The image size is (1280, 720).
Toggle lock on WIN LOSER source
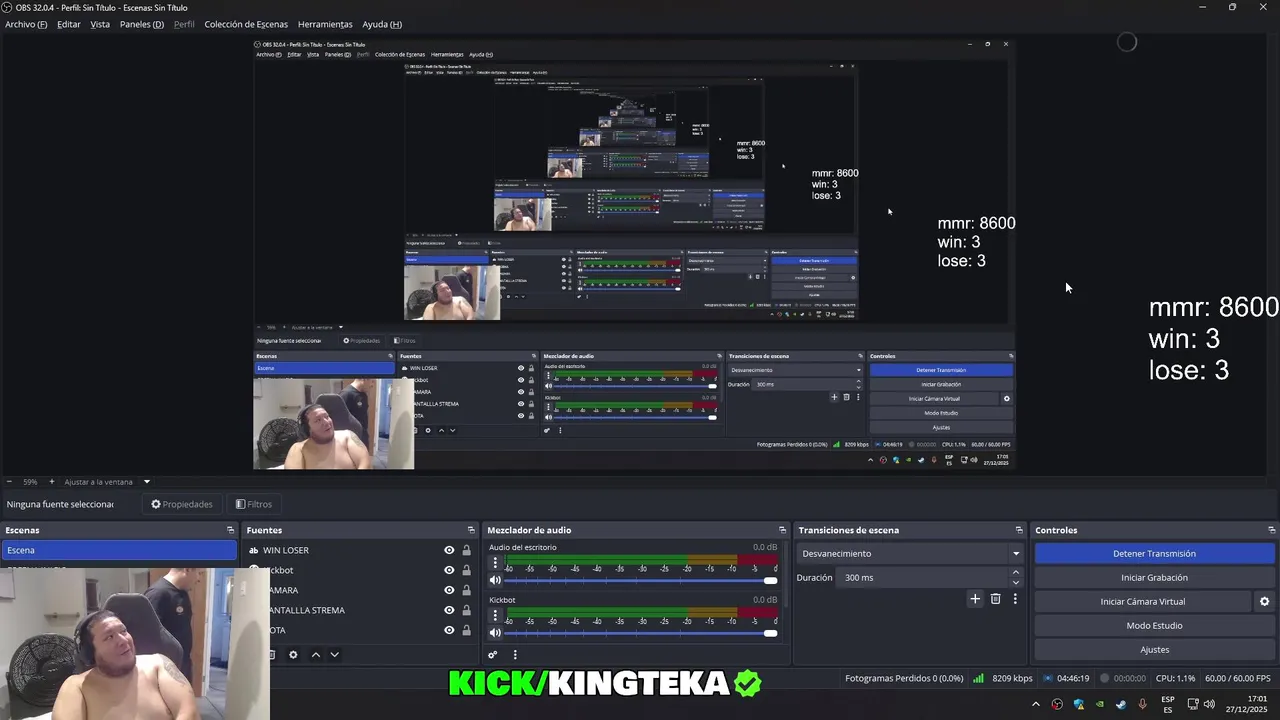[466, 550]
